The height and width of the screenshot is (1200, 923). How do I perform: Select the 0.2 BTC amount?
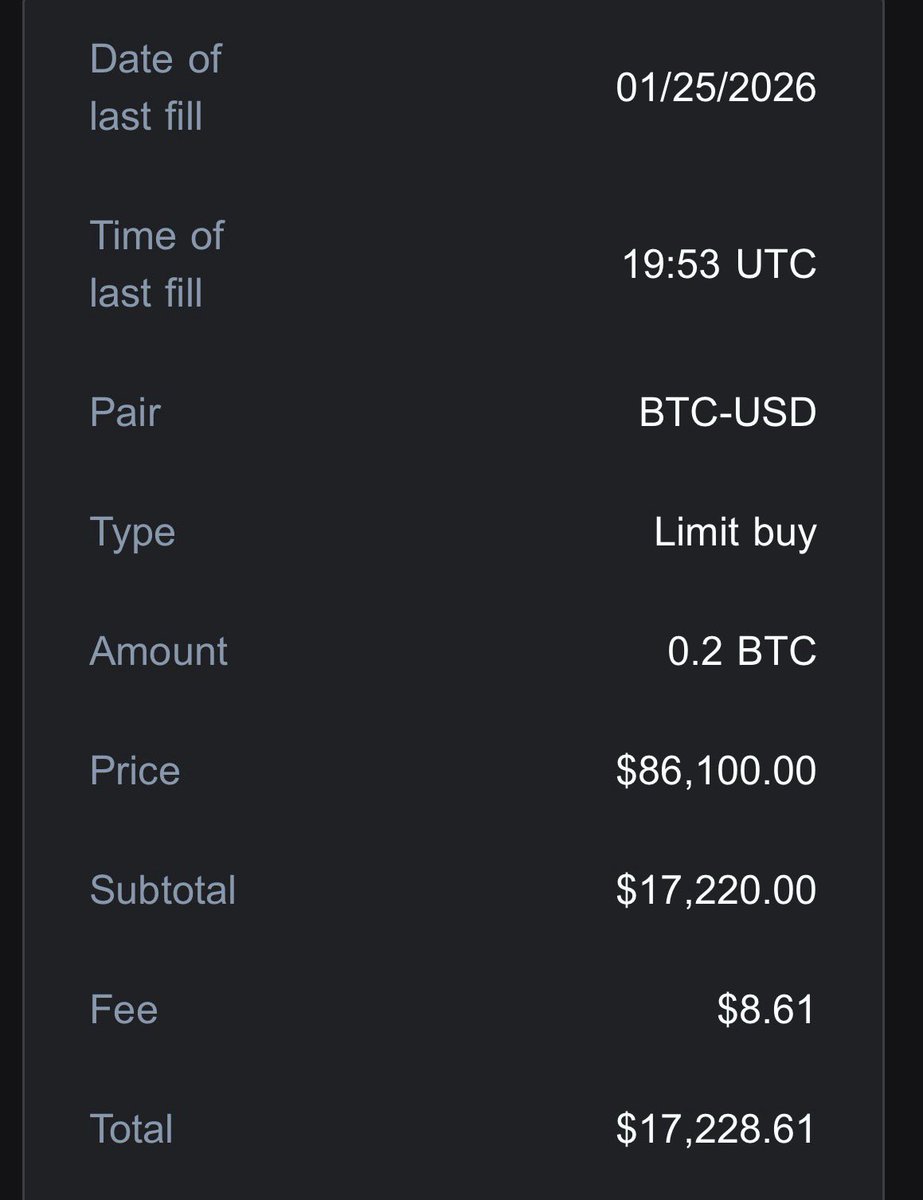coord(742,652)
